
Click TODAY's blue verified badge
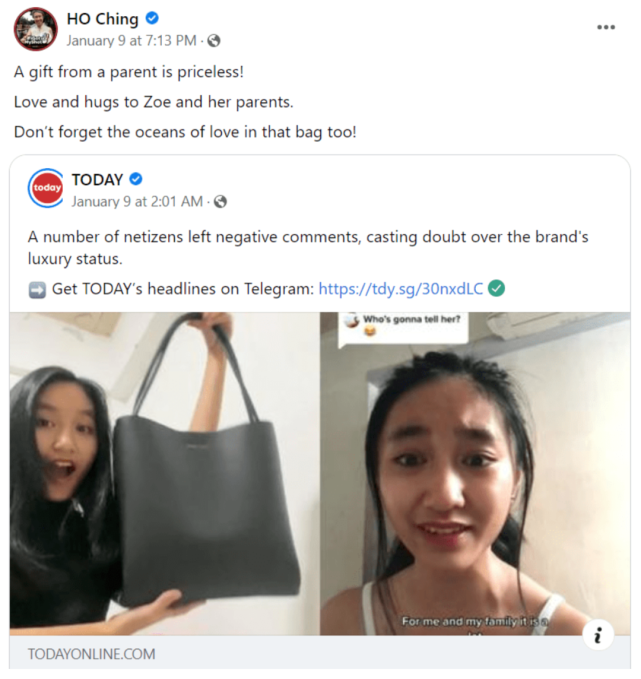(136, 179)
